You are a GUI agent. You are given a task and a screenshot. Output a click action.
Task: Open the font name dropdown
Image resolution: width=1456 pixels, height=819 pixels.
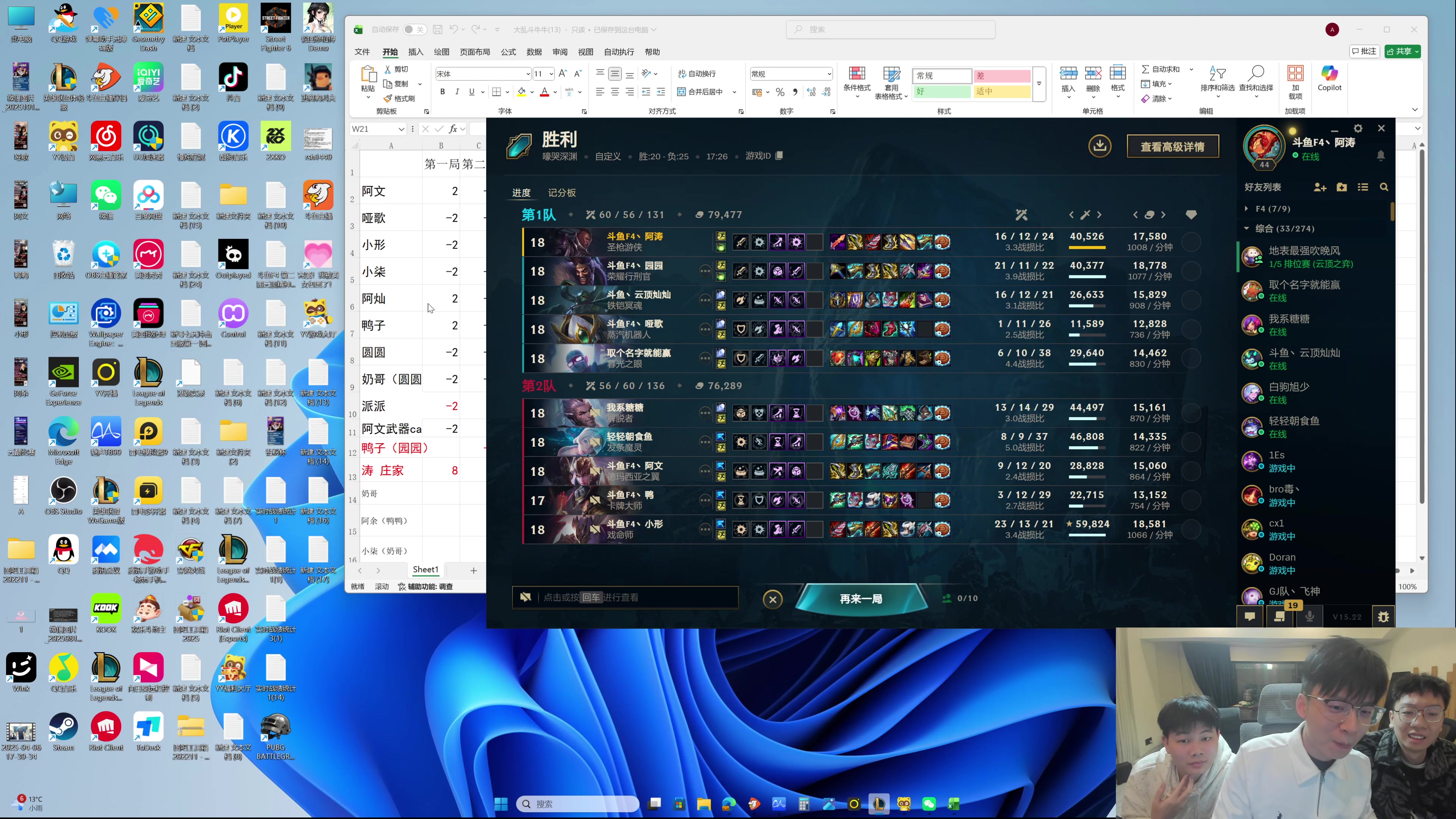click(528, 74)
